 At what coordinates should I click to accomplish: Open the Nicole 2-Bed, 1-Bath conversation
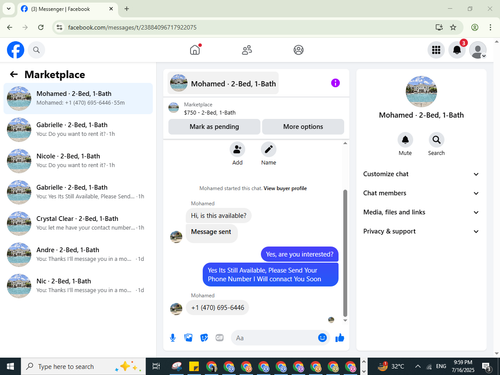click(78, 161)
